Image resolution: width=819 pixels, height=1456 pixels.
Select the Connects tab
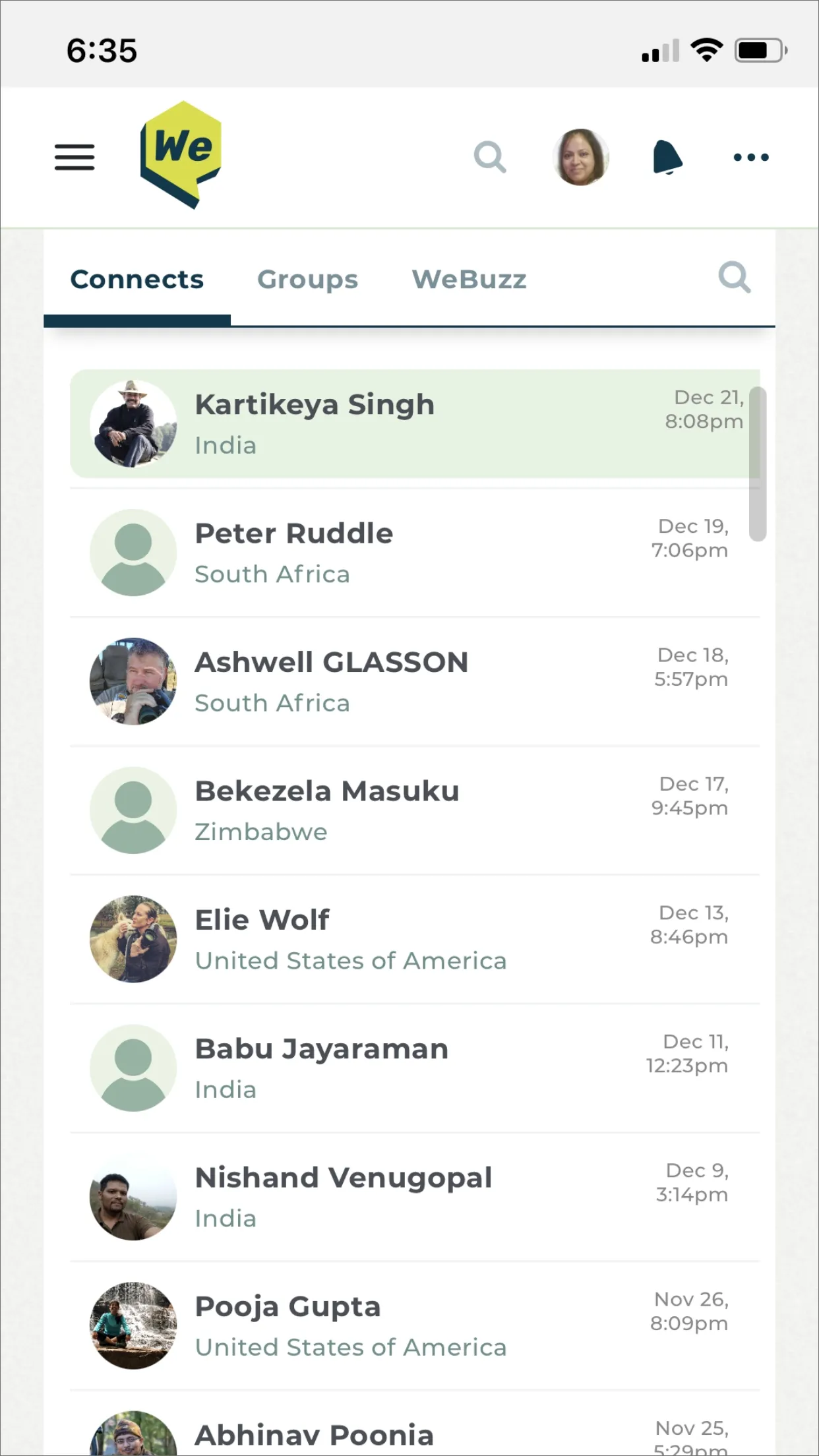pos(137,280)
